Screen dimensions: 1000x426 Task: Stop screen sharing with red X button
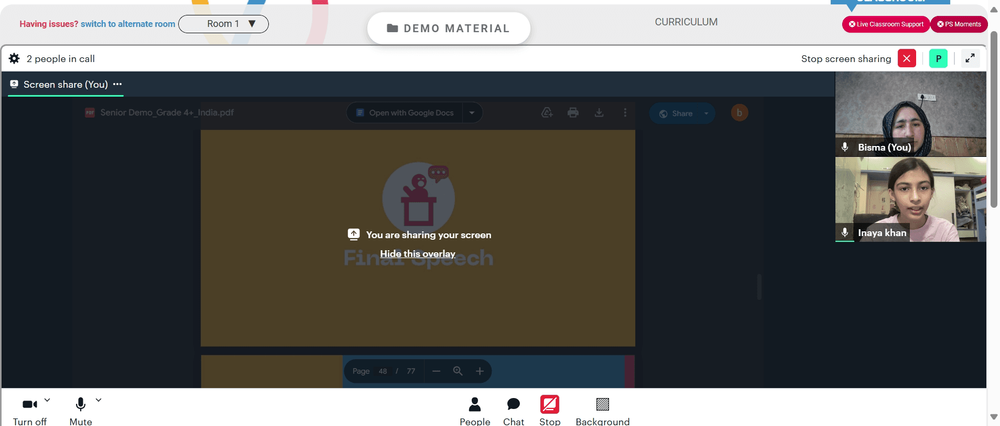tap(907, 59)
